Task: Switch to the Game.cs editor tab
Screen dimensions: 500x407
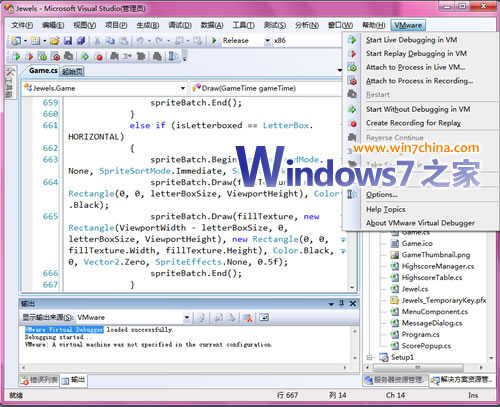Action: (43, 70)
